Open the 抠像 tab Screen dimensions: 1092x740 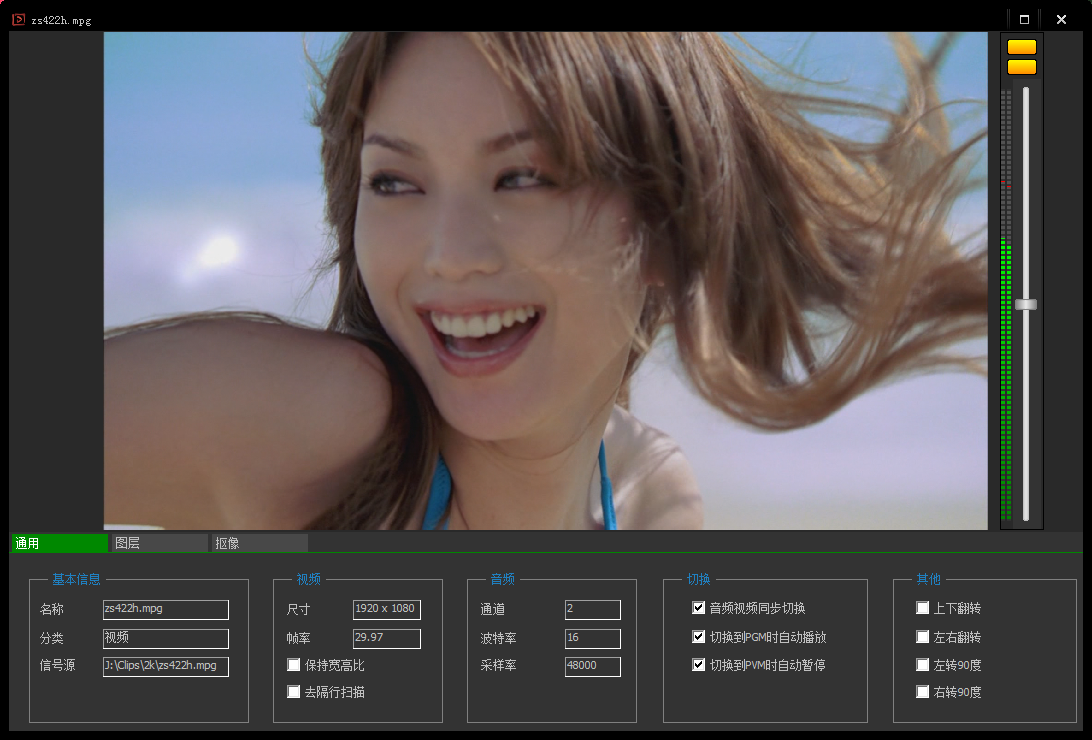(x=258, y=543)
